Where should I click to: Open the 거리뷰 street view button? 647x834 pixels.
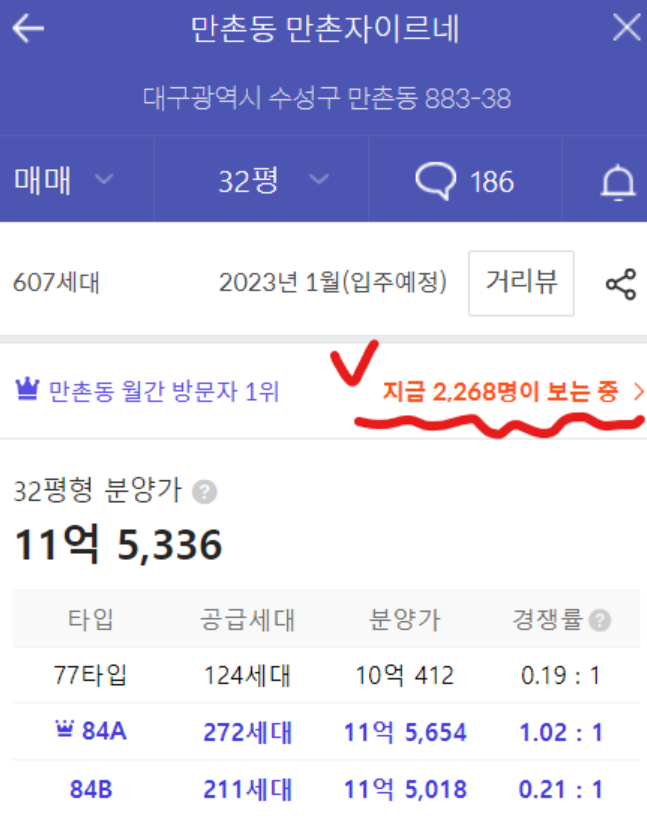tap(521, 283)
